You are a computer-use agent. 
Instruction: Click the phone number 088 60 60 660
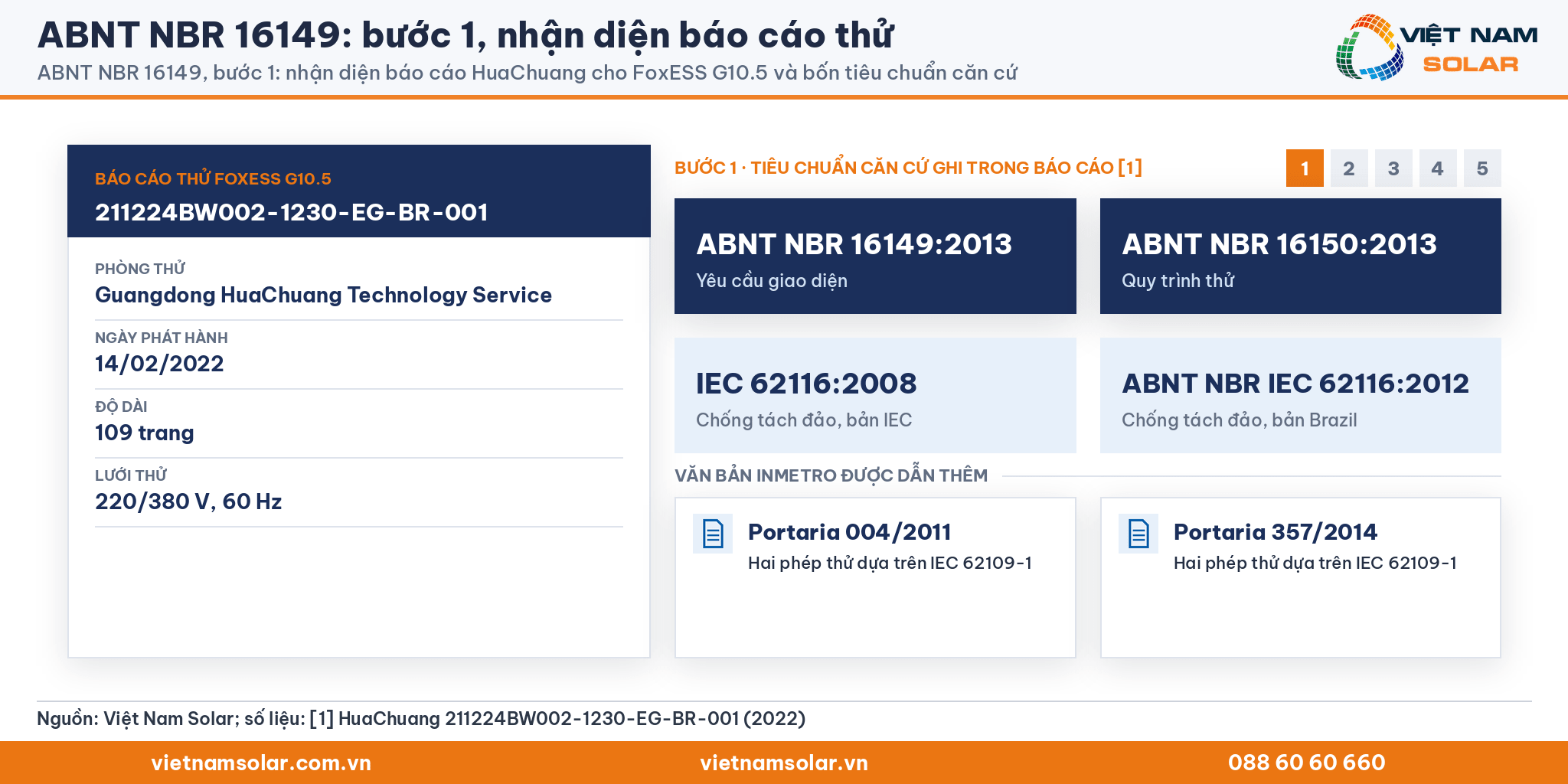point(1307,763)
